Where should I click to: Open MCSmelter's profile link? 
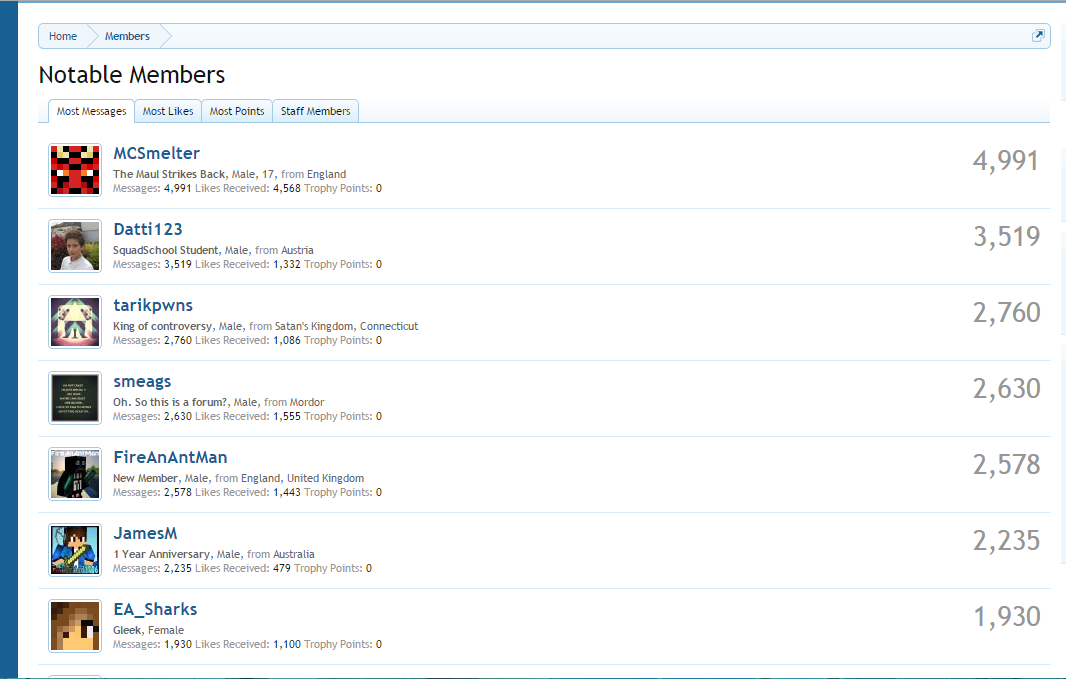(x=156, y=154)
